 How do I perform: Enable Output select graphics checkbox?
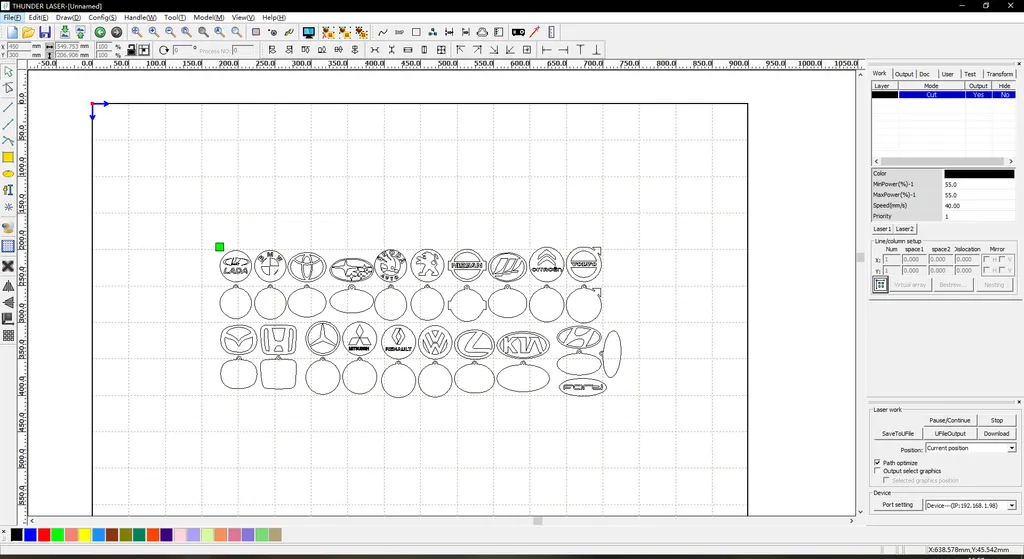[877, 471]
